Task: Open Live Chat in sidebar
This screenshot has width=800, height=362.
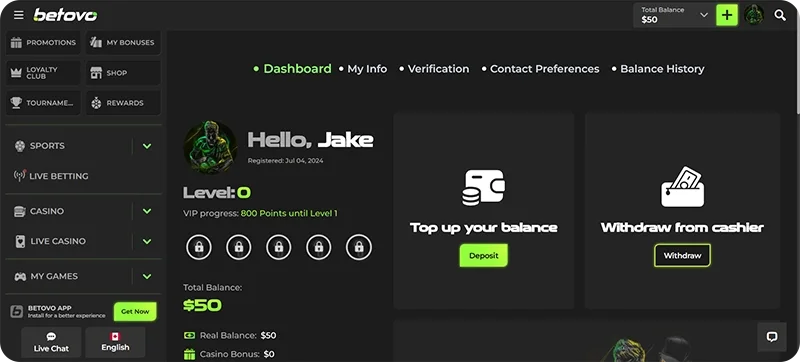Action: tap(51, 342)
